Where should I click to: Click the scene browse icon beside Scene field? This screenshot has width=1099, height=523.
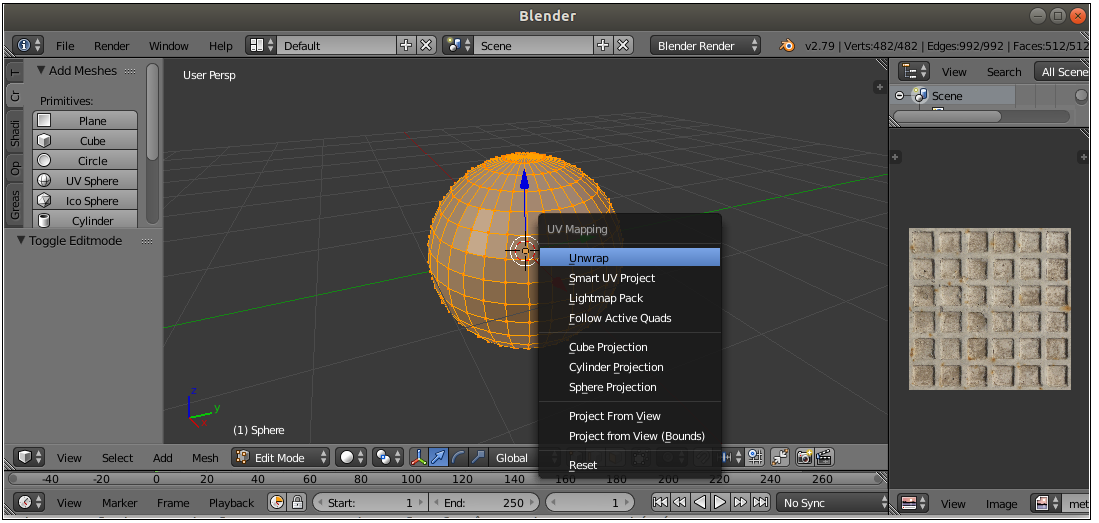(x=458, y=46)
